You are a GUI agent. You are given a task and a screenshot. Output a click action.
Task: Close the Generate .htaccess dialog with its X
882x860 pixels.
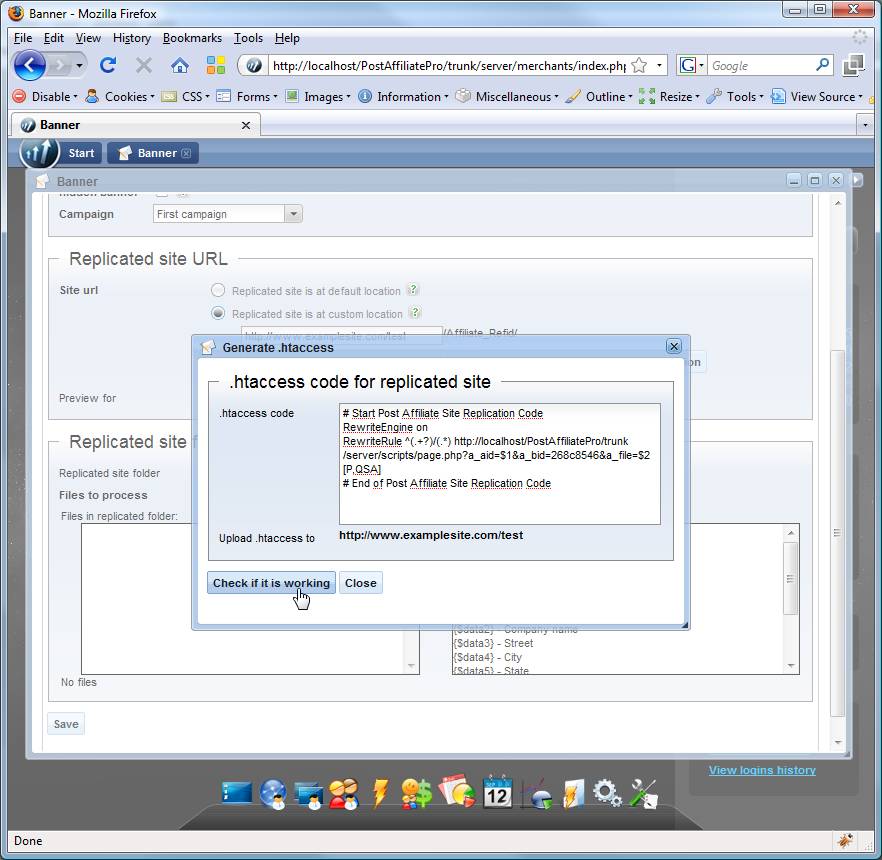point(673,346)
